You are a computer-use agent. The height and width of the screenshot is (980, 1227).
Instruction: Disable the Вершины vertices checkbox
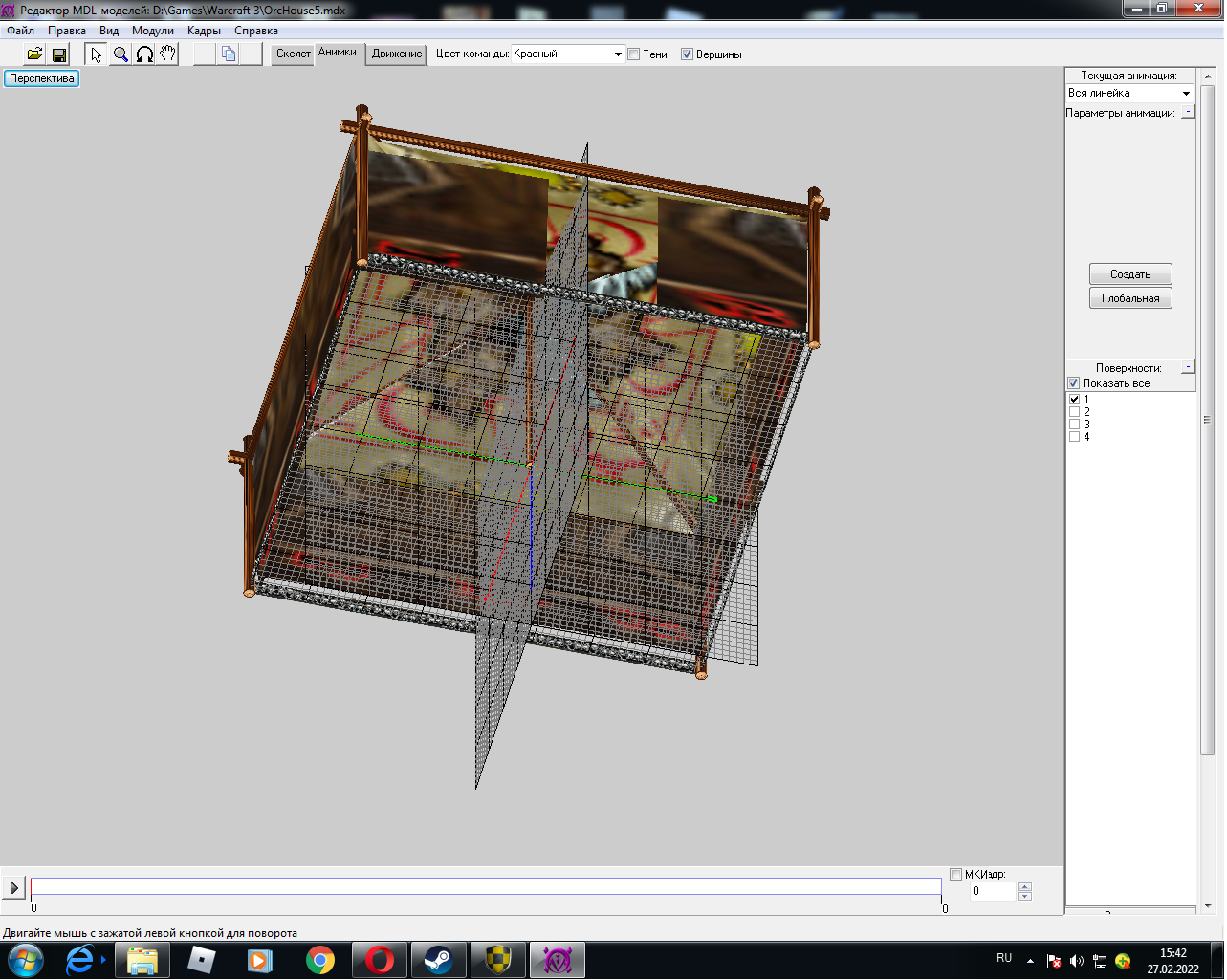(687, 54)
